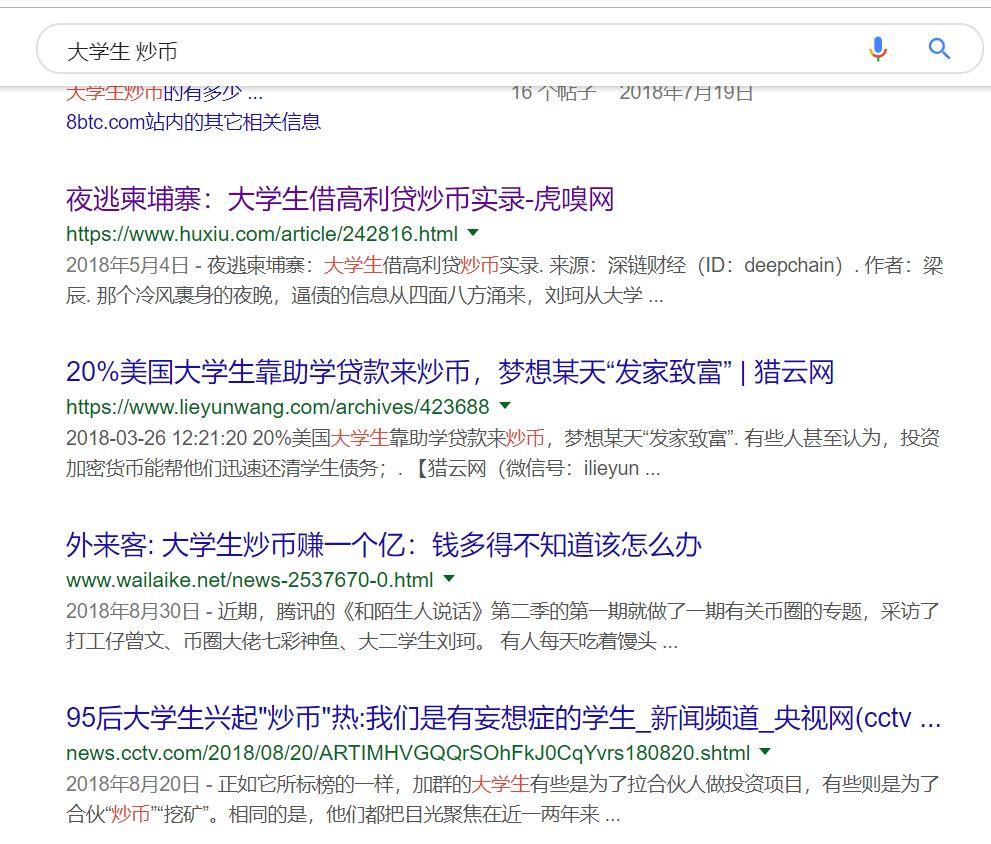Expand dropdown arrow beside news.cctv.com URL
The image size is (991, 844).
coord(765,751)
